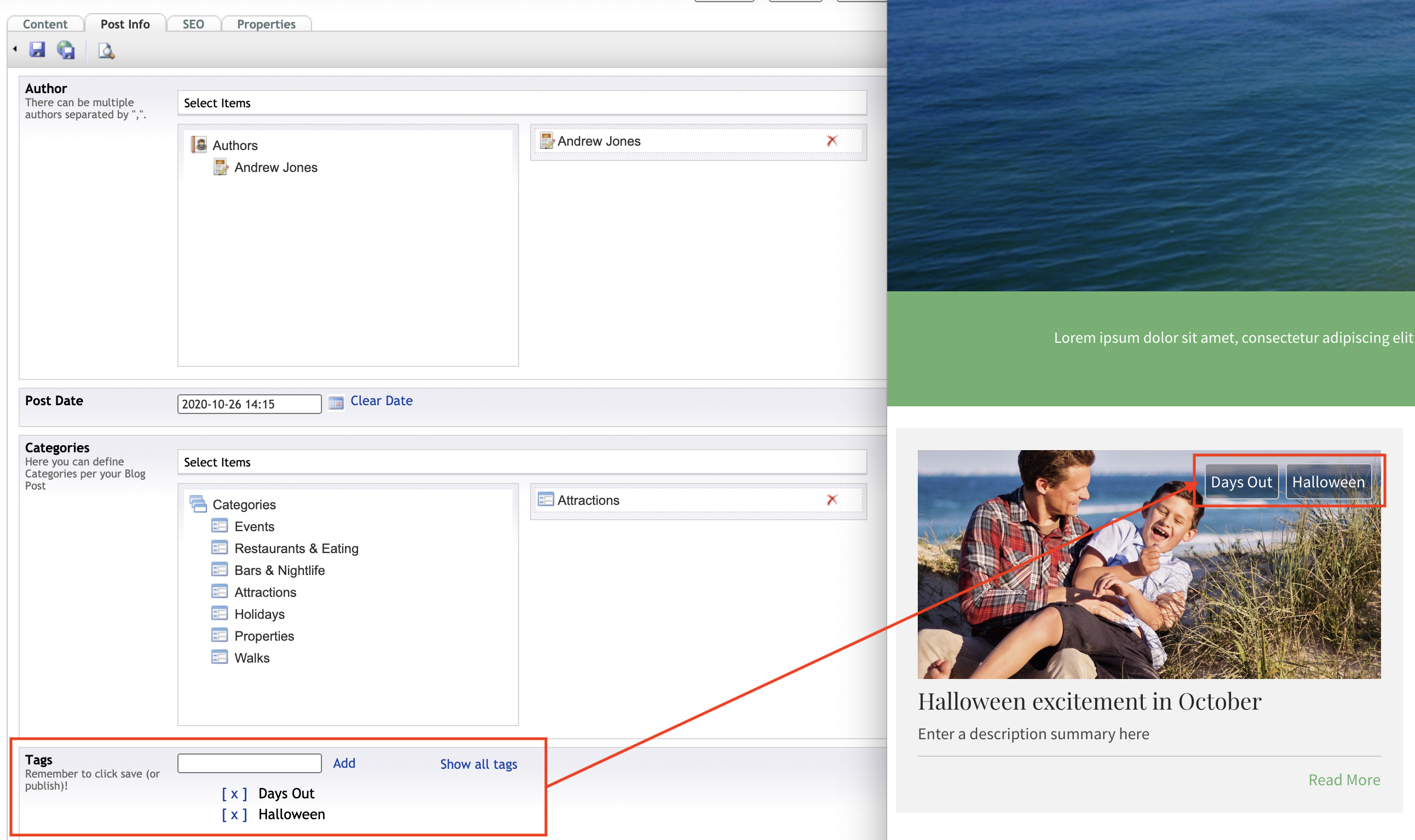
Task: Collapse toolbar with small left arrow
Action: coord(15,49)
